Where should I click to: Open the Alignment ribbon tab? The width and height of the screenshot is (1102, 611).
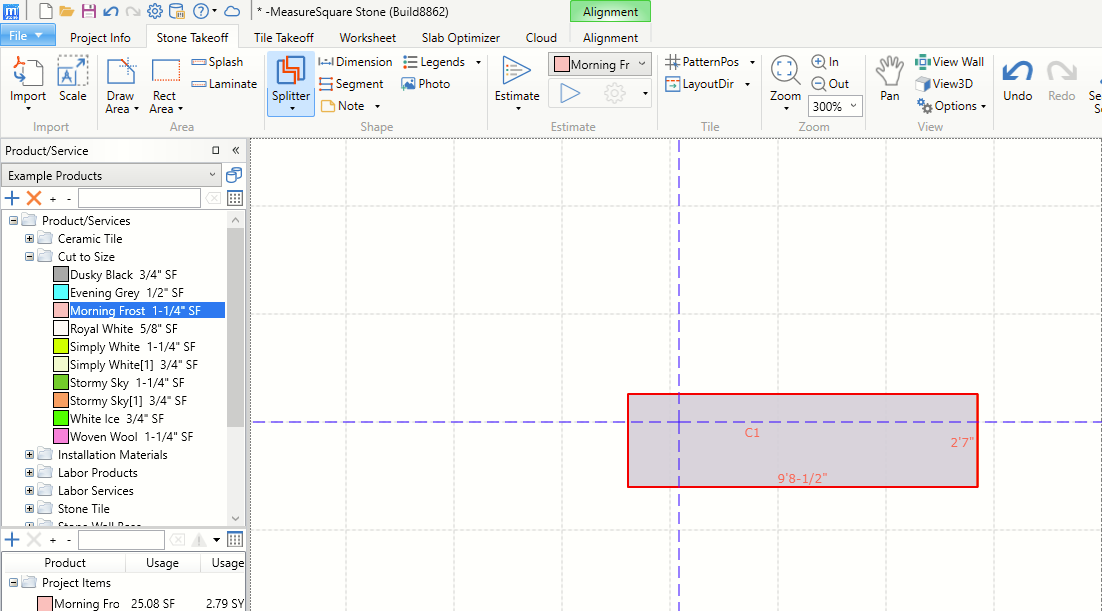click(610, 37)
